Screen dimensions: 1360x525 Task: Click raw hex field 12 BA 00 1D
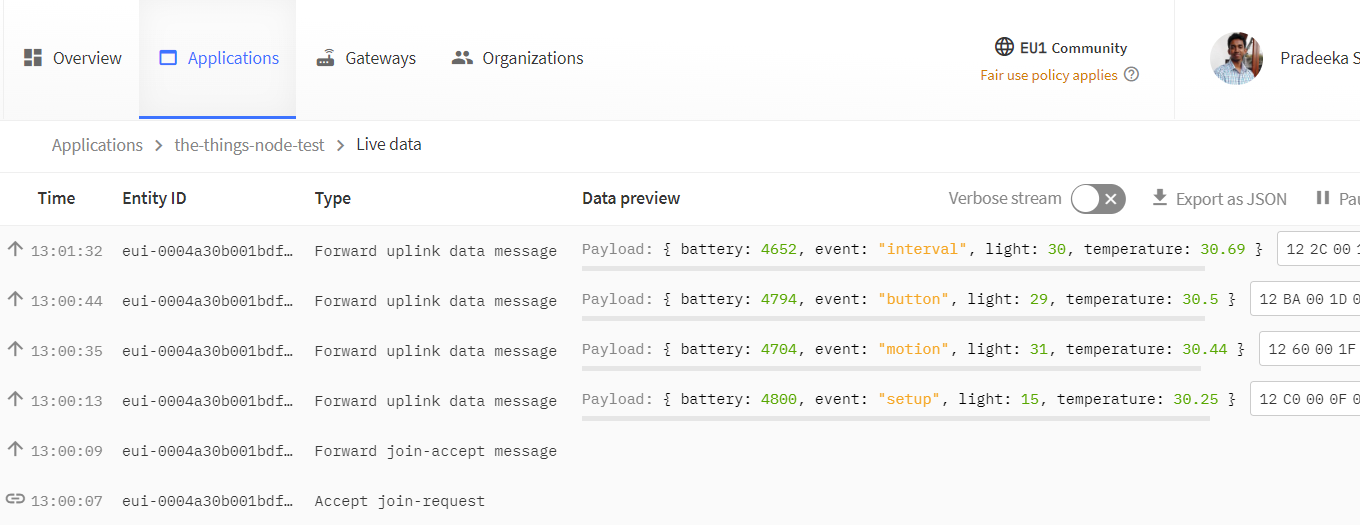point(1305,300)
